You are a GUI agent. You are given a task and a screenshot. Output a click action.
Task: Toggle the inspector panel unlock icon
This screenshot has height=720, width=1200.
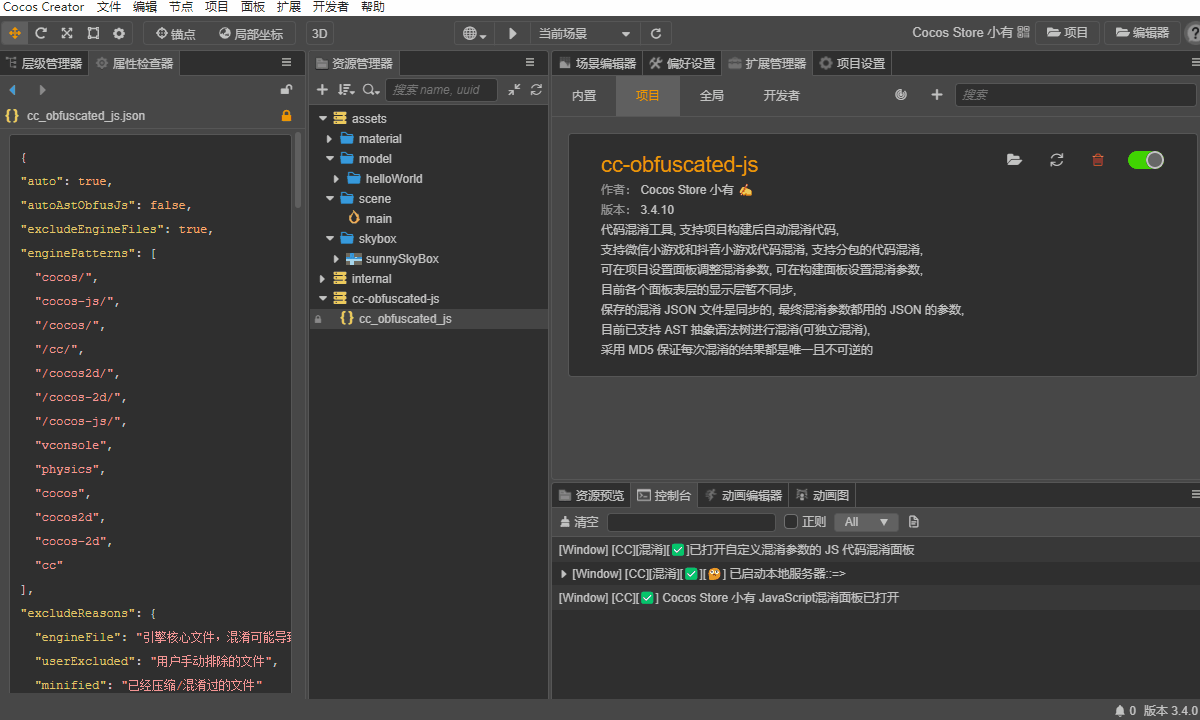pos(286,90)
